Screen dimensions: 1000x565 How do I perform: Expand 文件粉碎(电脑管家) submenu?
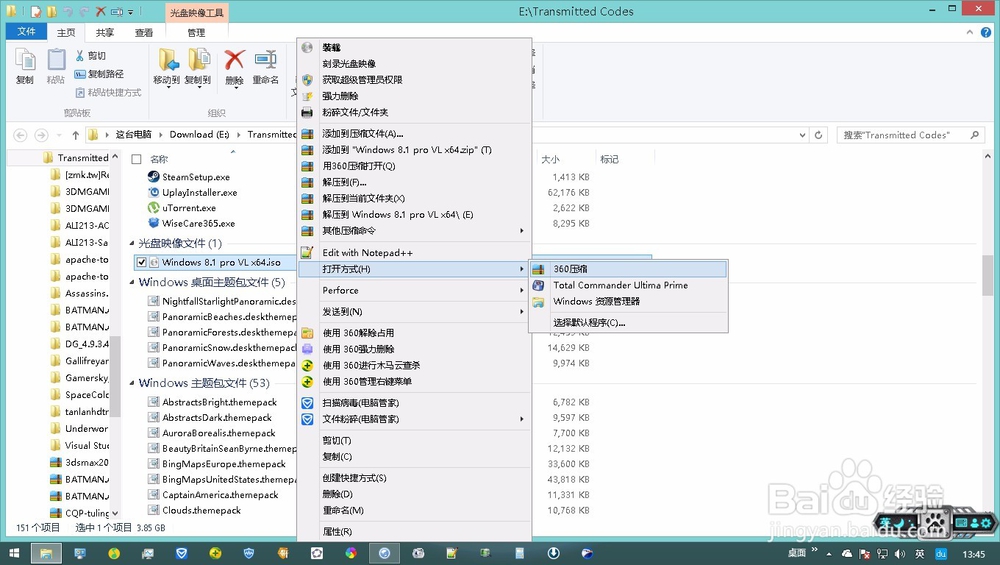tap(415, 419)
